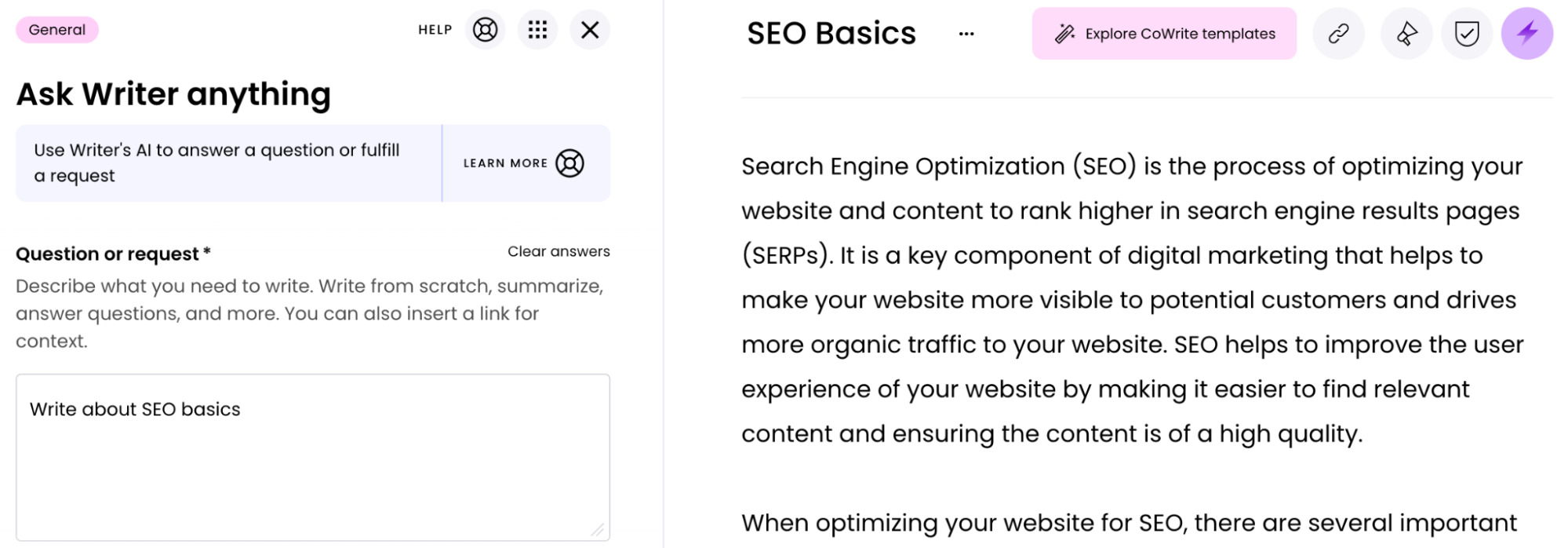This screenshot has height=548, width=1568.
Task: Select the purple lightning AI icon
Action: coord(1528,33)
